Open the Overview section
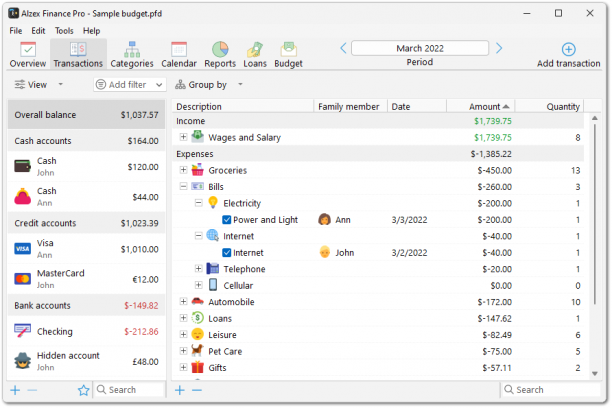The image size is (612, 408). (x=28, y=55)
